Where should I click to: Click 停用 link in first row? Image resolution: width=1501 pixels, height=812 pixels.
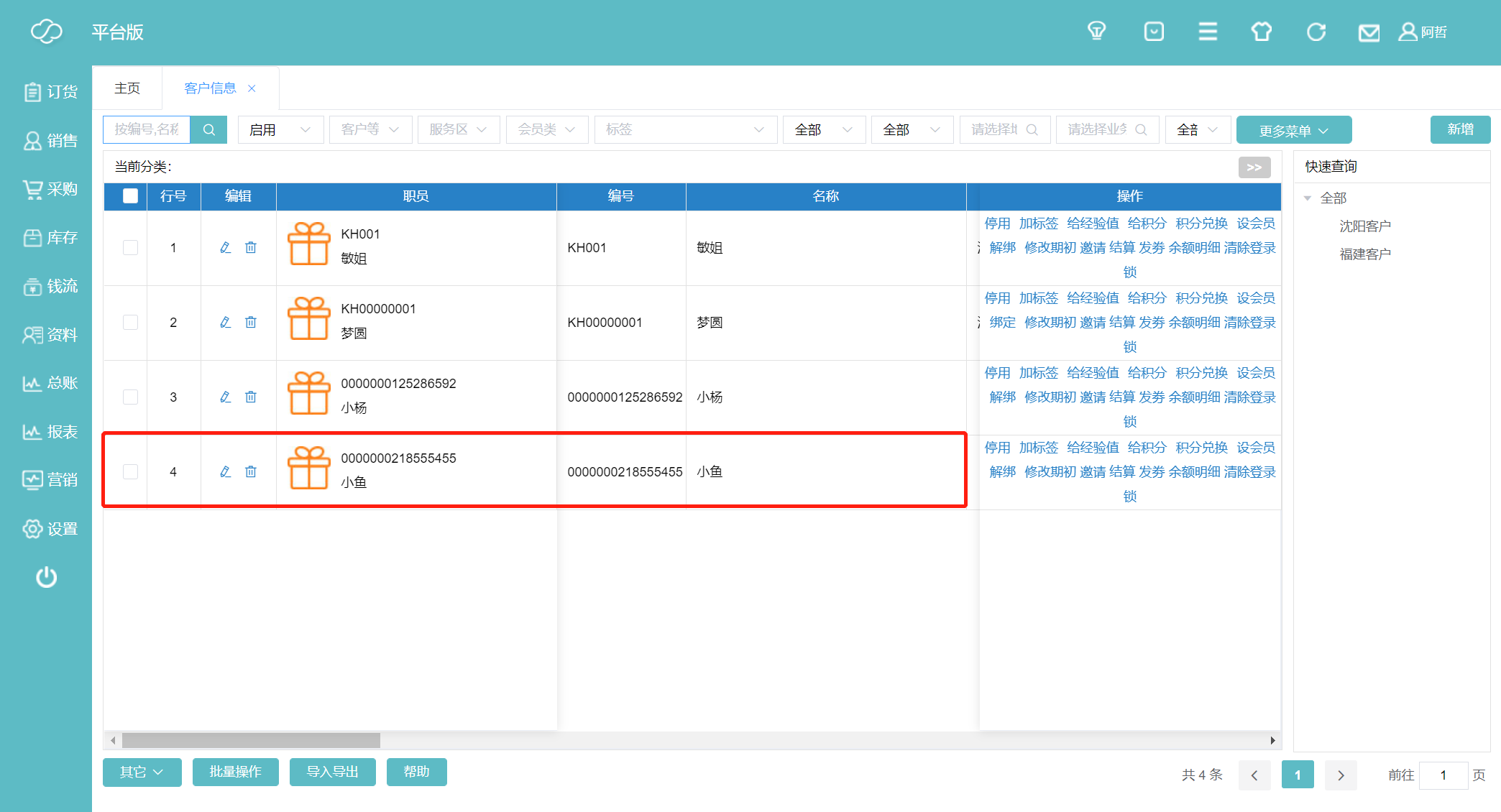coord(997,223)
